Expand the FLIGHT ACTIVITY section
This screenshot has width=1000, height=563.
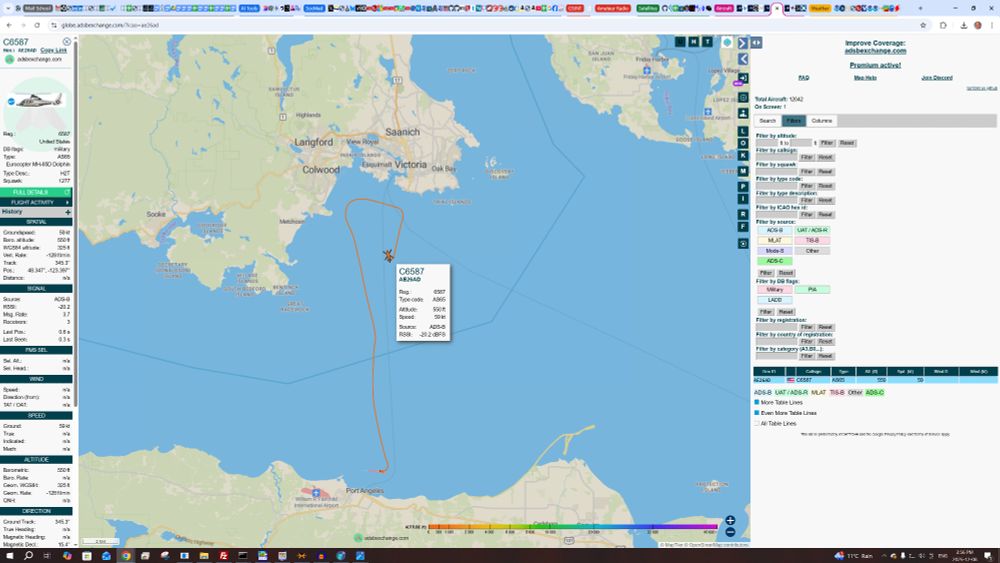tap(36, 202)
